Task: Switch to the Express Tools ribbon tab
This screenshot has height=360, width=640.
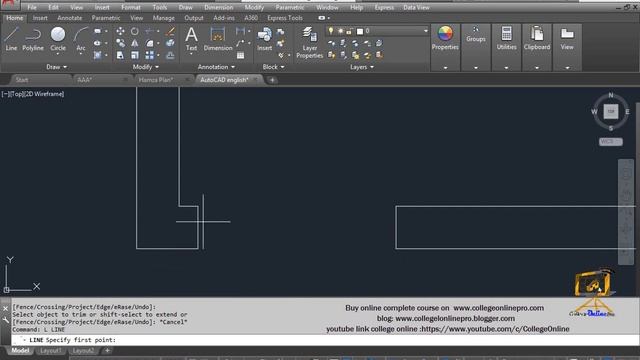Action: pyautogui.click(x=285, y=18)
